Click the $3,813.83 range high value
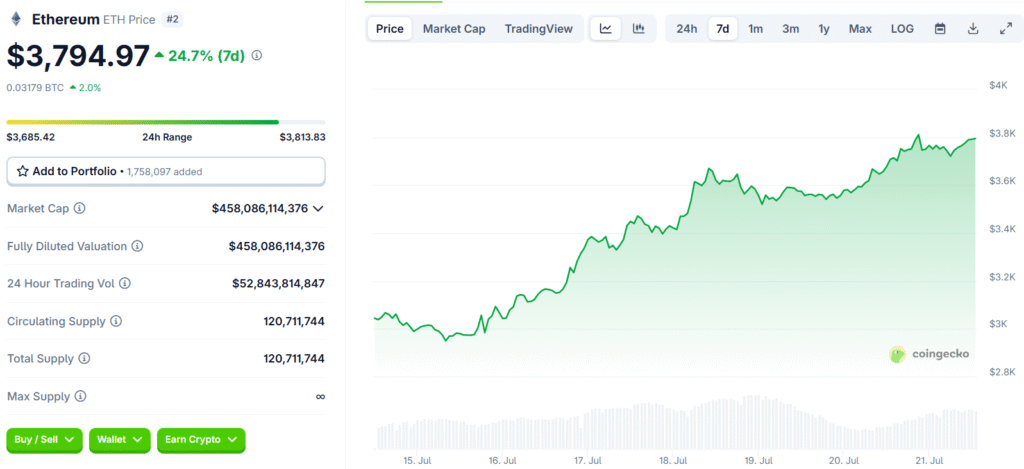 [x=302, y=137]
